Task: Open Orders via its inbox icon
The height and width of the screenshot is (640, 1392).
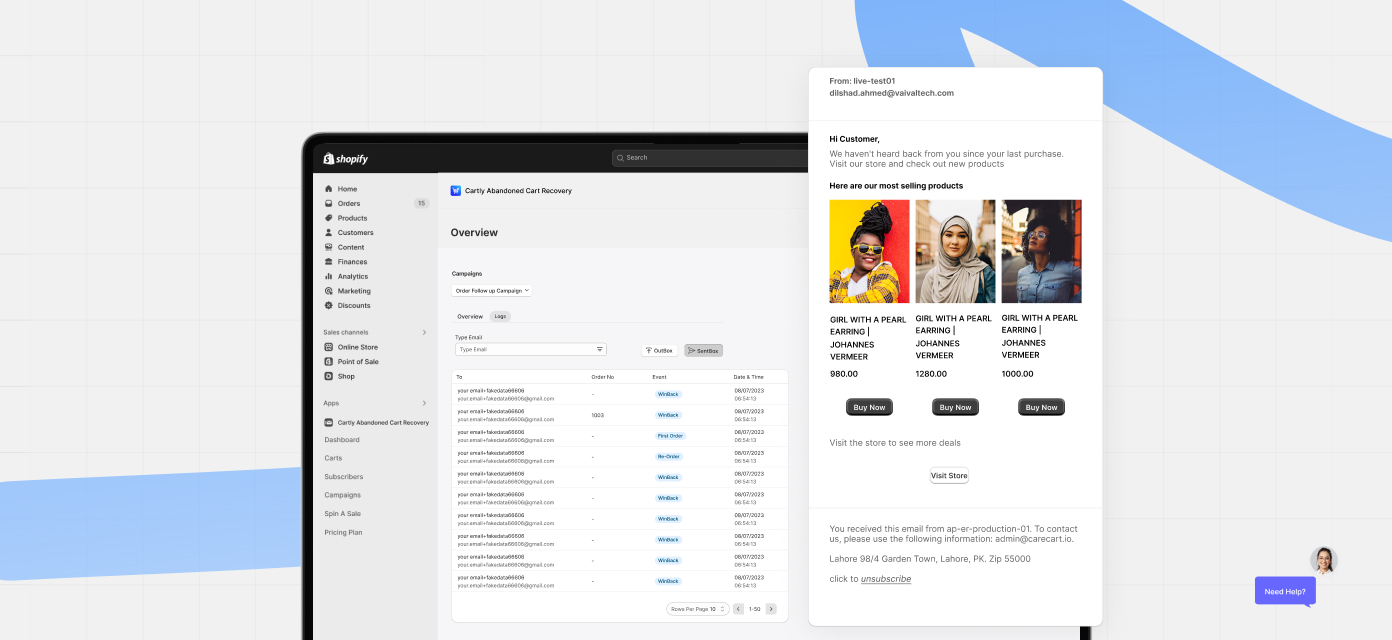Action: pos(329,204)
